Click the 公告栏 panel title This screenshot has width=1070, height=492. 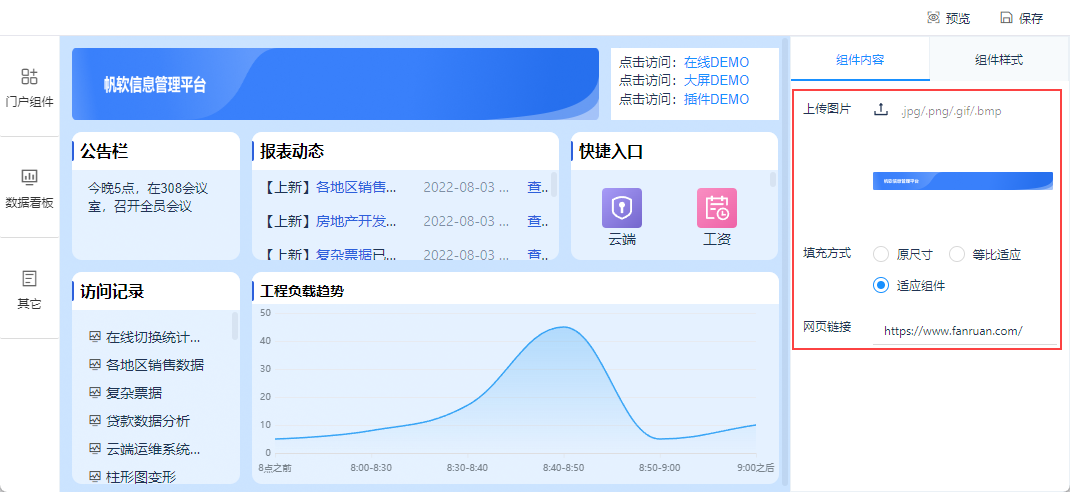[104, 151]
